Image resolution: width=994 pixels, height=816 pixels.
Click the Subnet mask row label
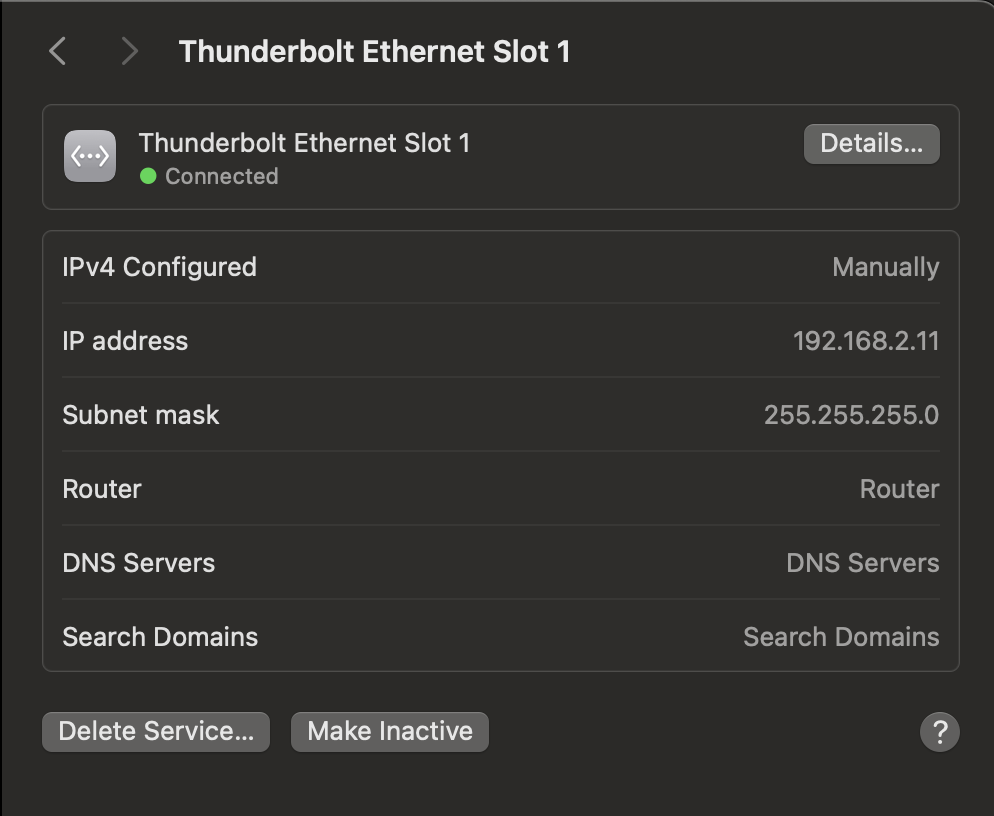click(x=140, y=415)
